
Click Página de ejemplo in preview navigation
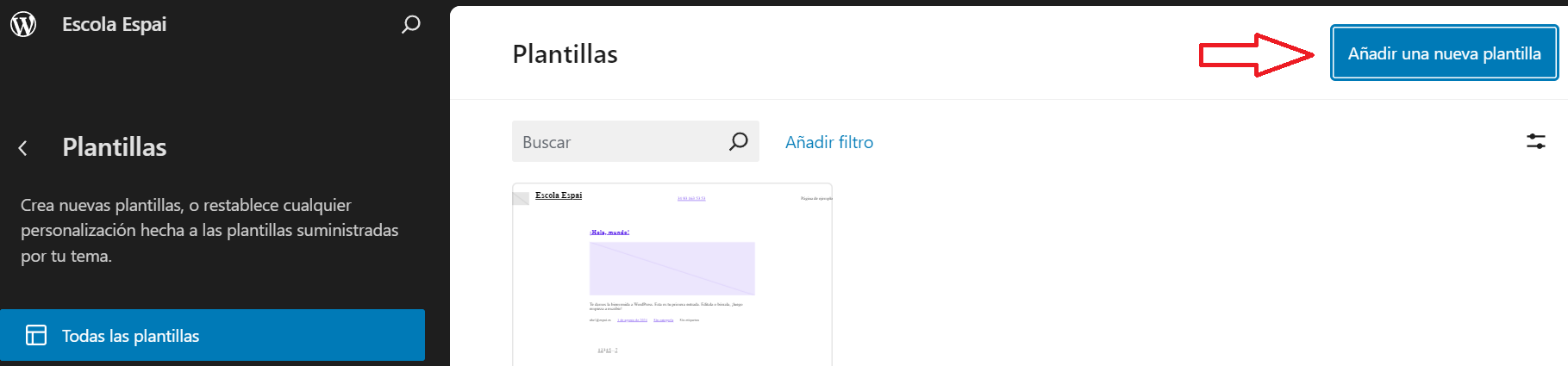click(x=815, y=199)
